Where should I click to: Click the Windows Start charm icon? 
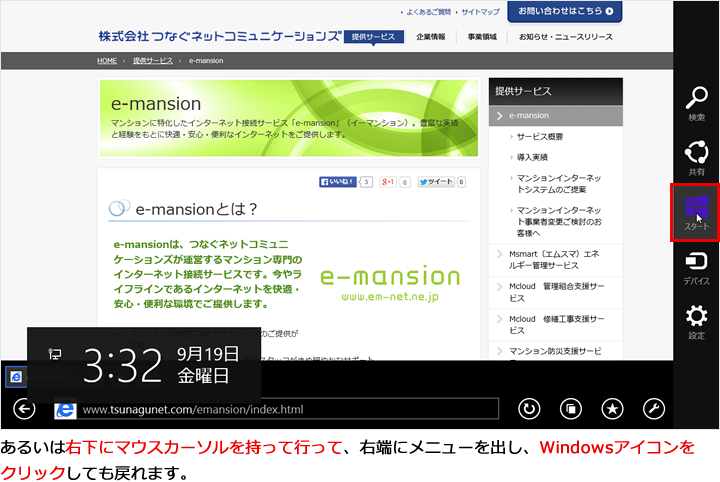pyautogui.click(x=696, y=213)
